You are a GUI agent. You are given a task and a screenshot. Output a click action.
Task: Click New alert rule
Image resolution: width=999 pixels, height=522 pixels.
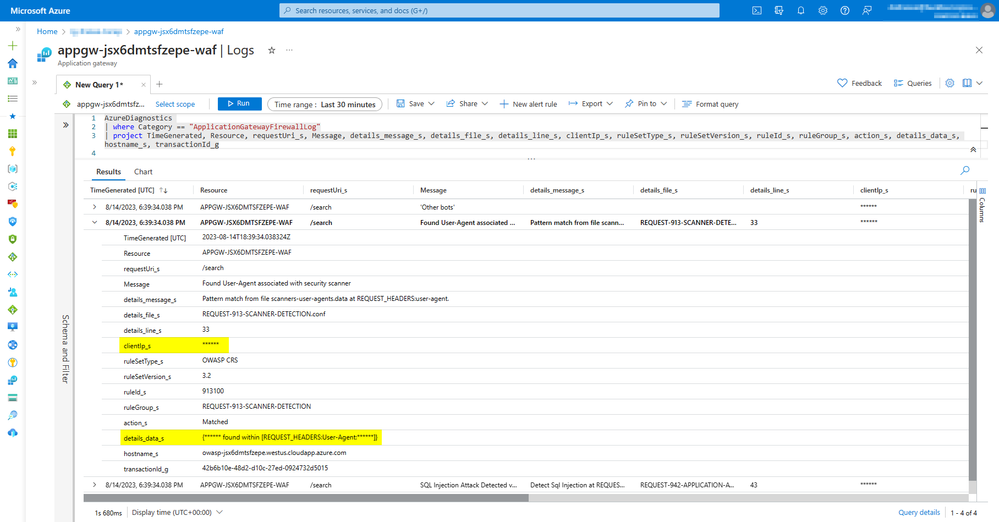(528, 104)
